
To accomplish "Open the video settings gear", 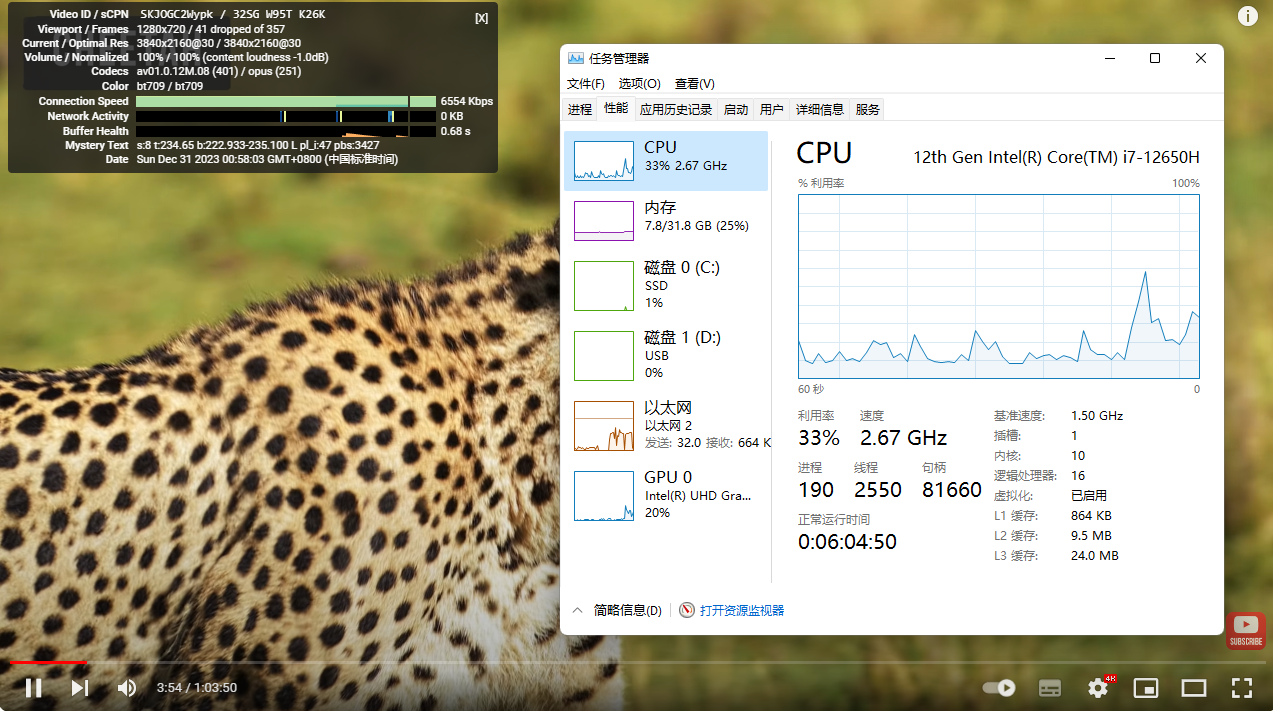I will (1098, 688).
